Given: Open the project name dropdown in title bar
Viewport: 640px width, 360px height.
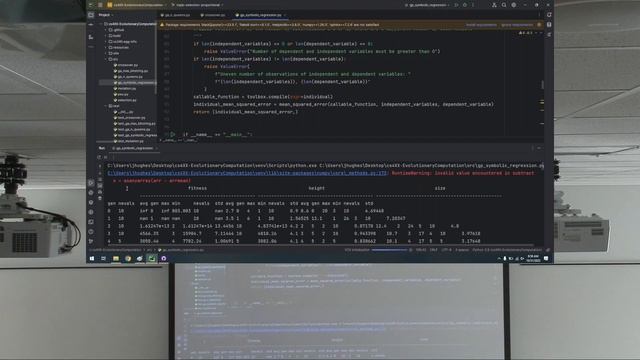Looking at the screenshot, I should click(x=137, y=5).
